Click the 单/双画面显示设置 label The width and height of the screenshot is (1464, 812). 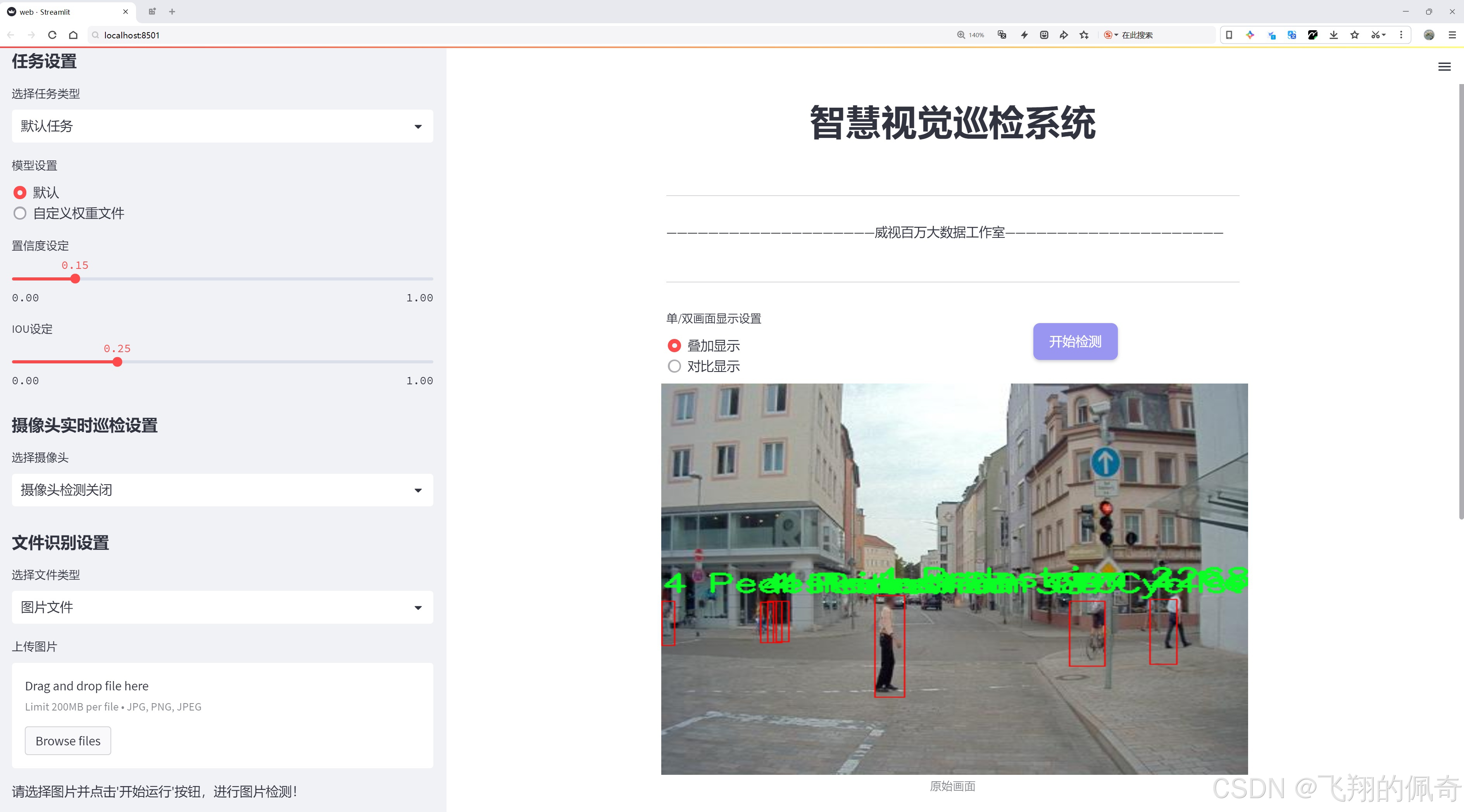(714, 318)
